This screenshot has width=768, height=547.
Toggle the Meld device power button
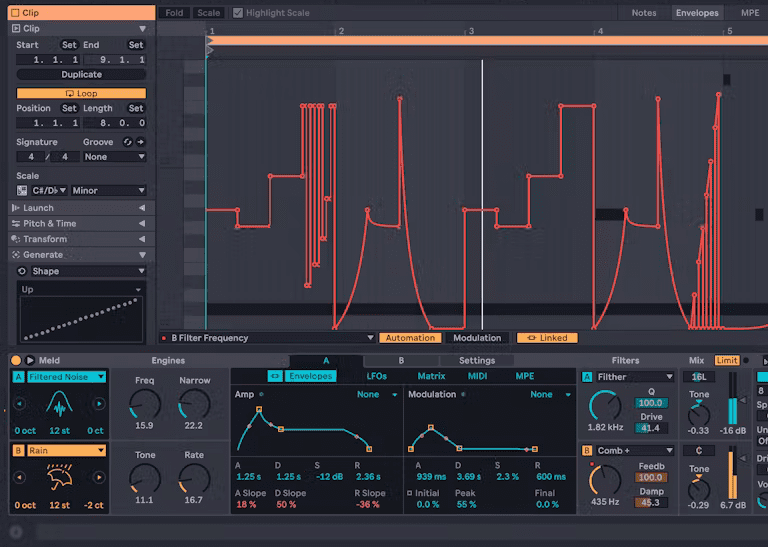[16, 360]
